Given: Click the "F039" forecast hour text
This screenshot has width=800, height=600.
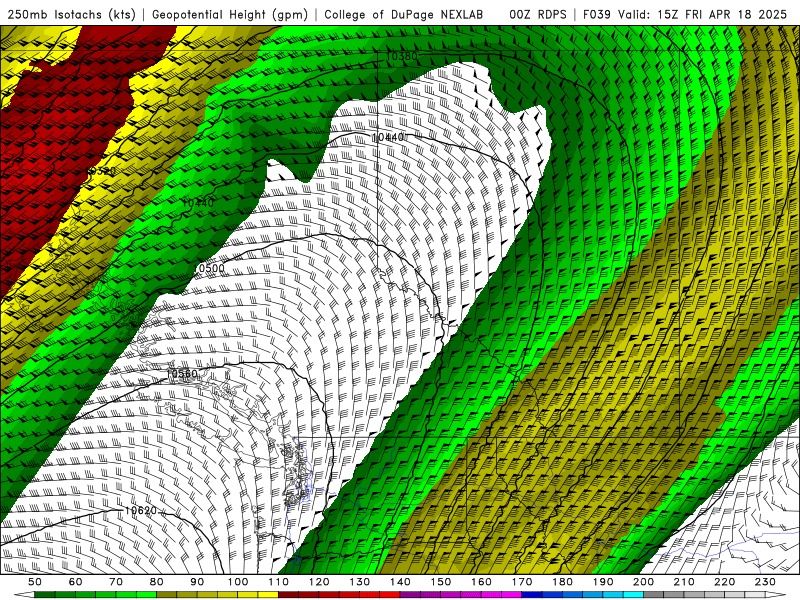Looking at the screenshot, I should click(597, 14).
